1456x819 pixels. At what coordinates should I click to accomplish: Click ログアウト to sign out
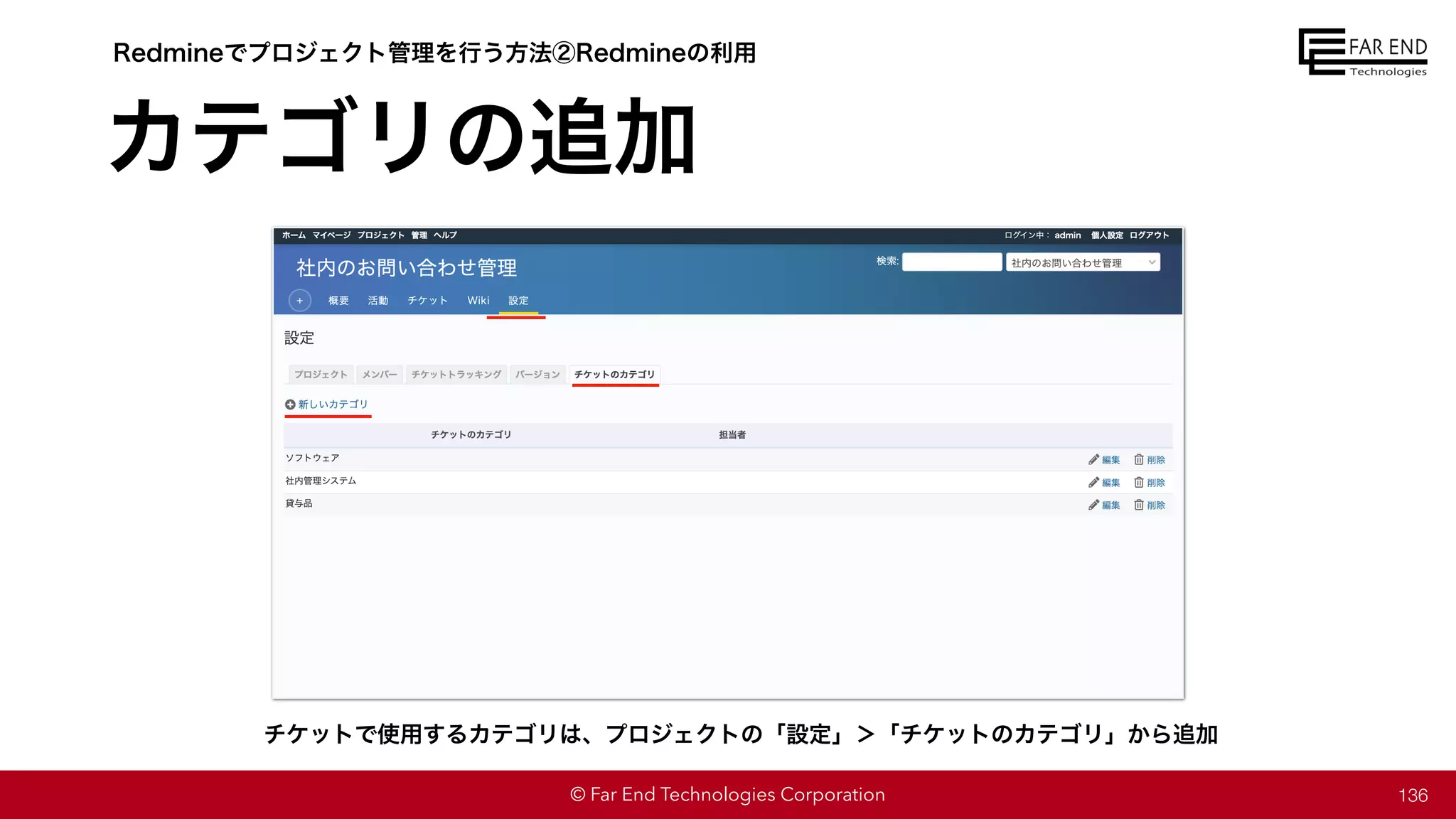coord(1149,235)
